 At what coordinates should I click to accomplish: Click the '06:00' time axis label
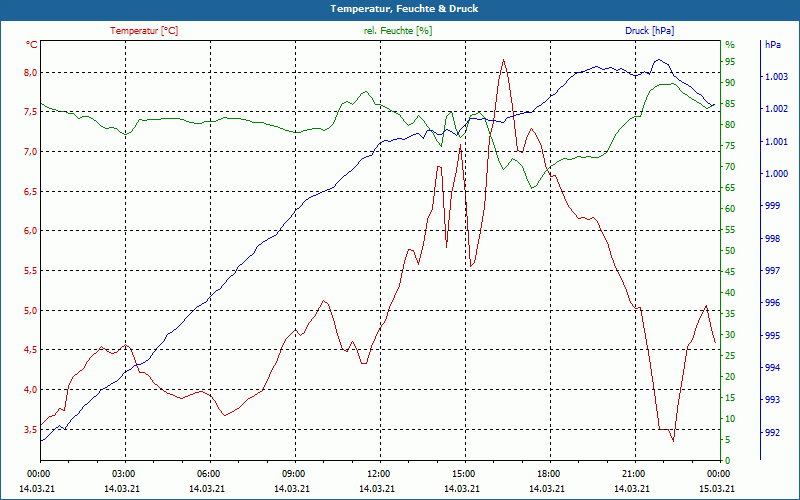point(208,474)
